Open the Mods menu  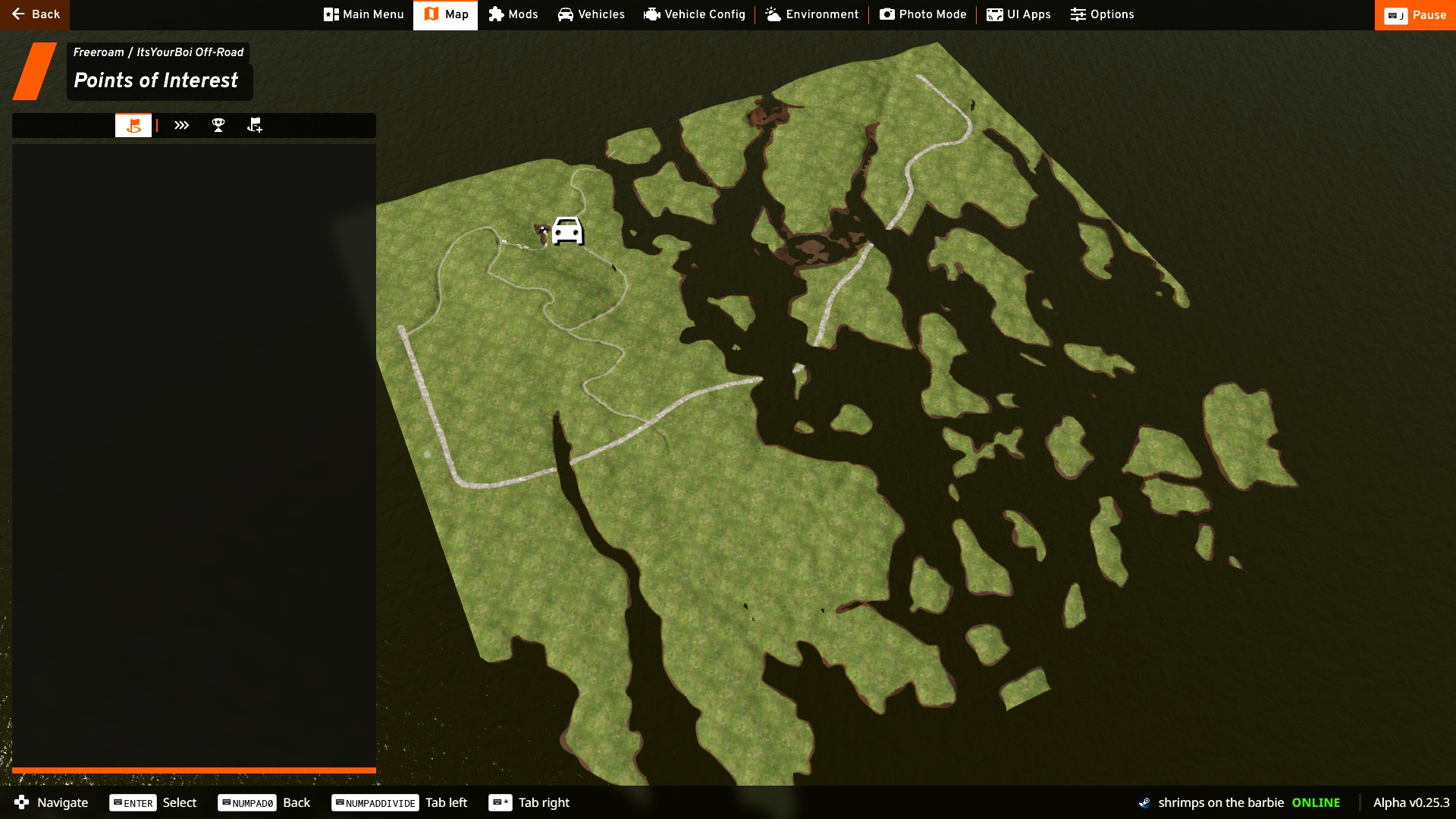coord(513,14)
